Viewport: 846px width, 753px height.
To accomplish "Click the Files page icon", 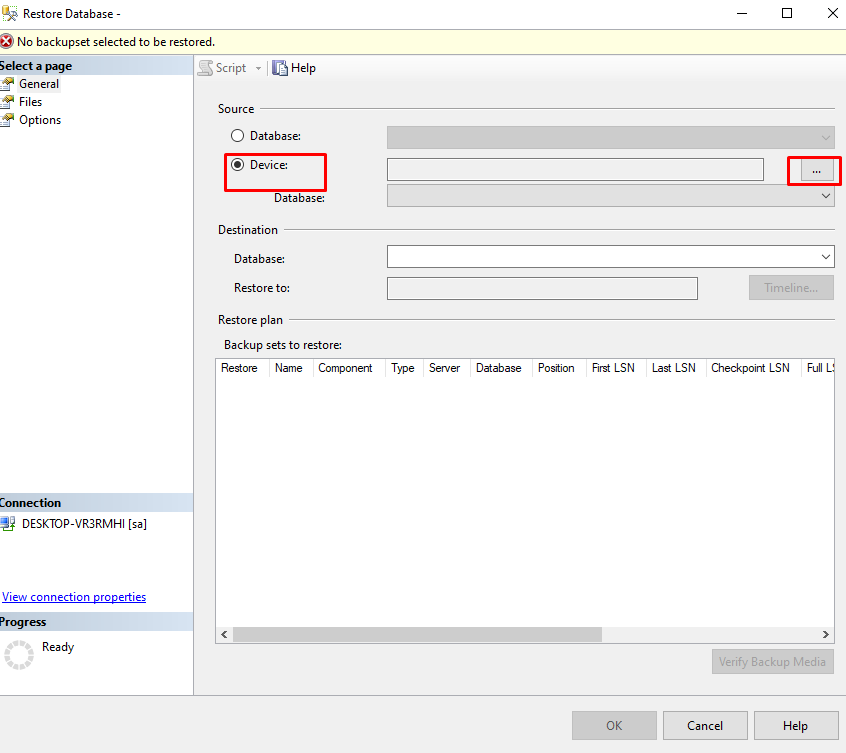I will [8, 101].
